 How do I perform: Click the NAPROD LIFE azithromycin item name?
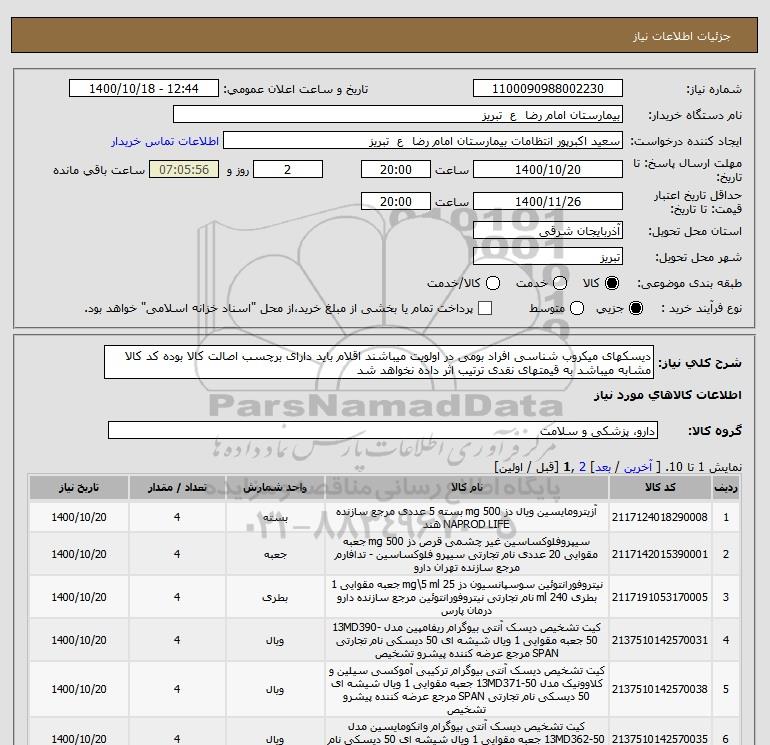click(467, 518)
